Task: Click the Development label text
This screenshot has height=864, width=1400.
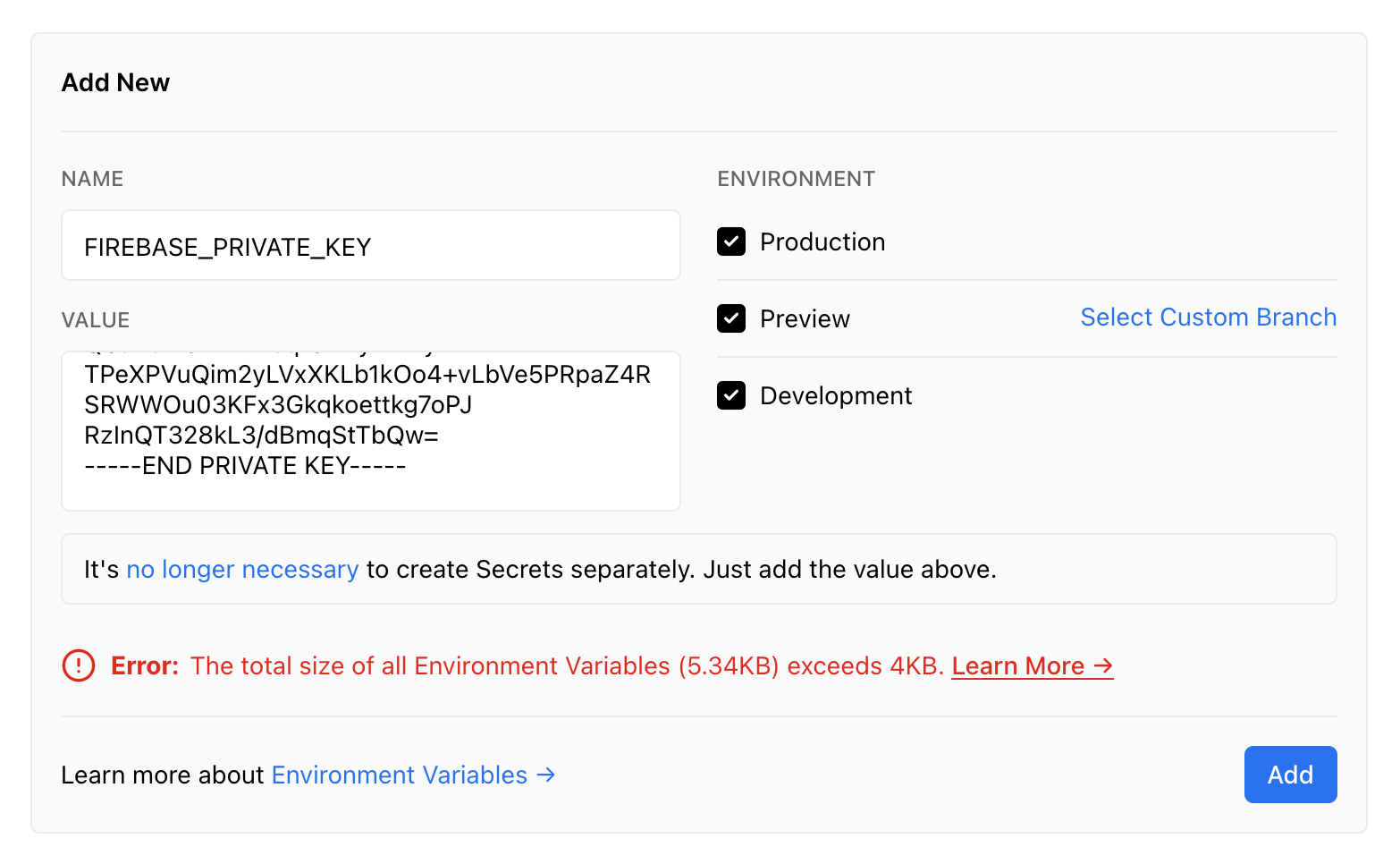Action: pos(836,396)
